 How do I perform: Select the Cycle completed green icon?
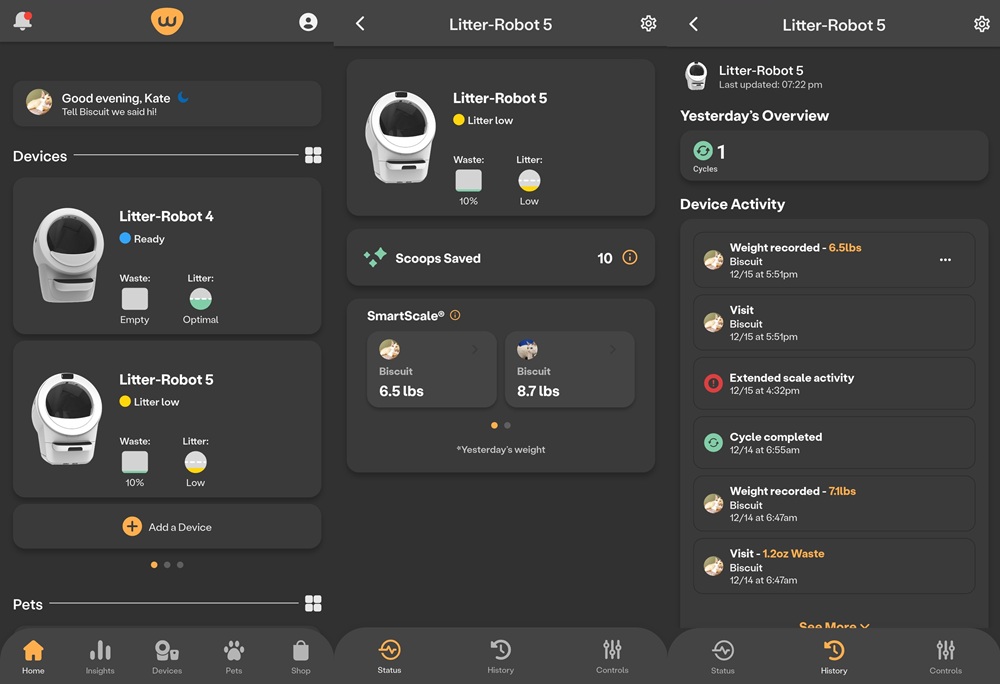[713, 442]
